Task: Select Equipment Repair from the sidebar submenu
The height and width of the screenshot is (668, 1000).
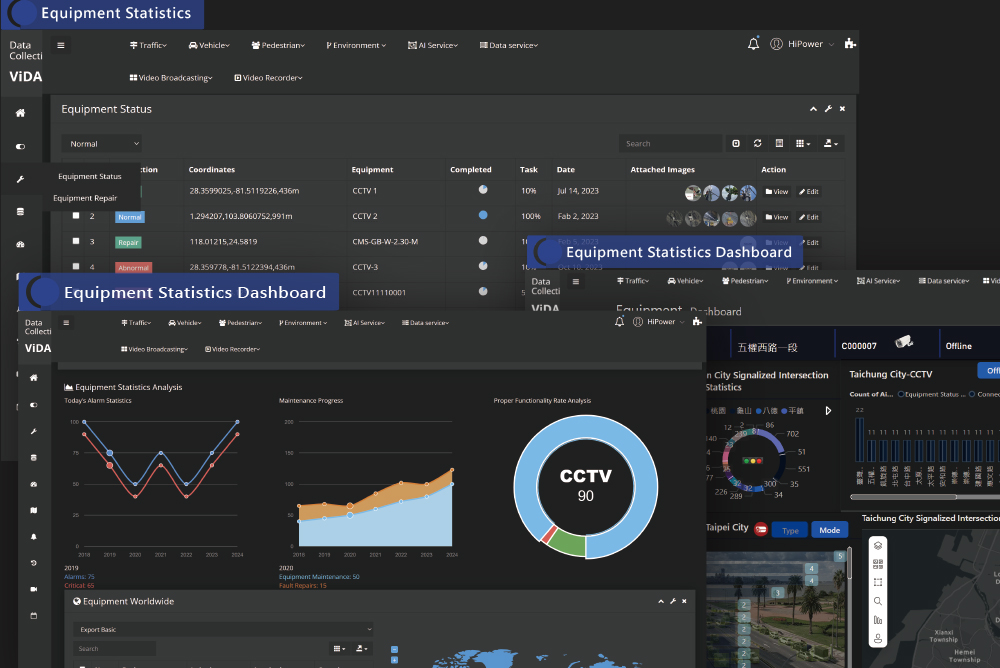Action: 86,198
